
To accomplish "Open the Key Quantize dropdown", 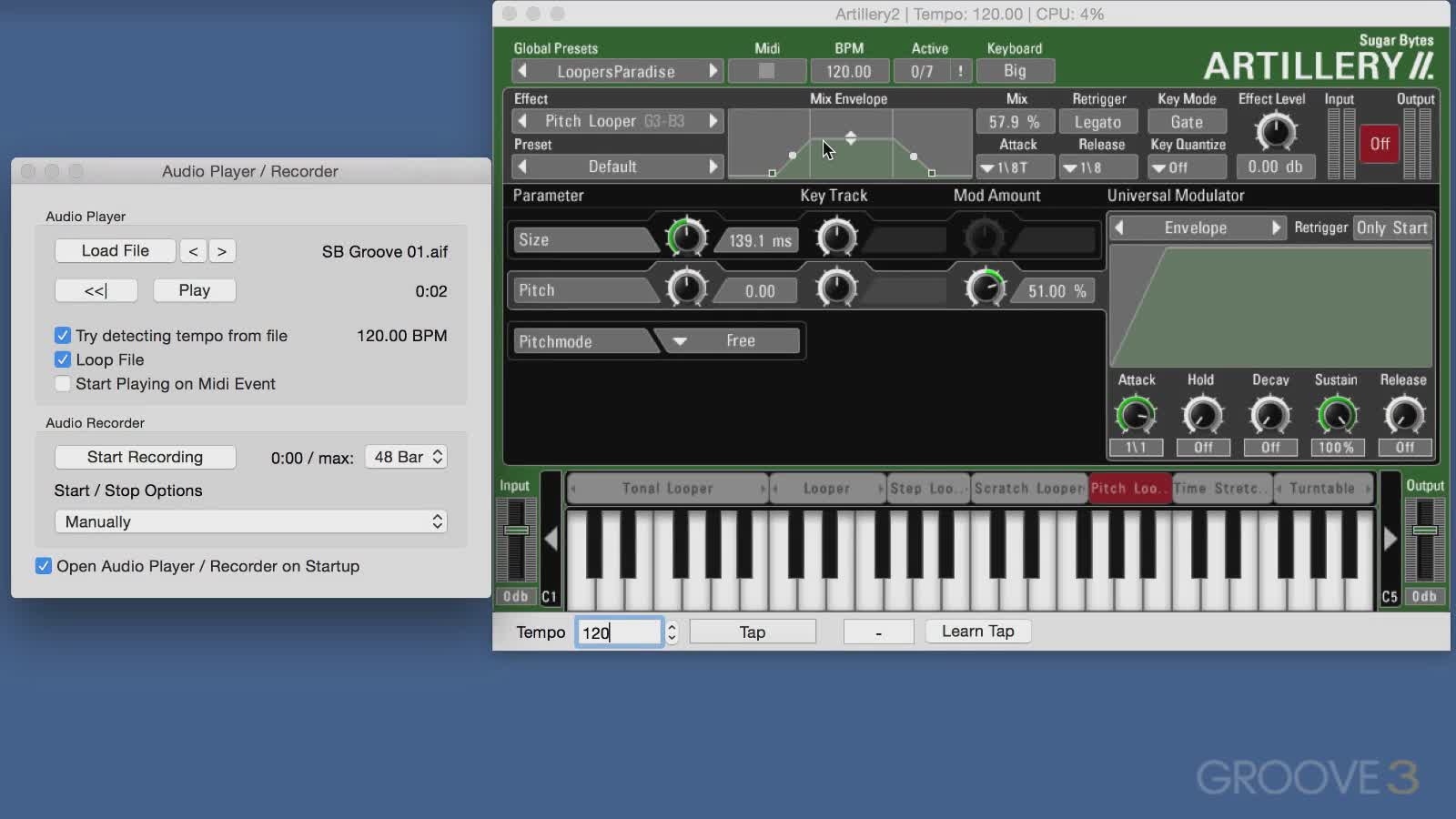I will pyautogui.click(x=1187, y=167).
